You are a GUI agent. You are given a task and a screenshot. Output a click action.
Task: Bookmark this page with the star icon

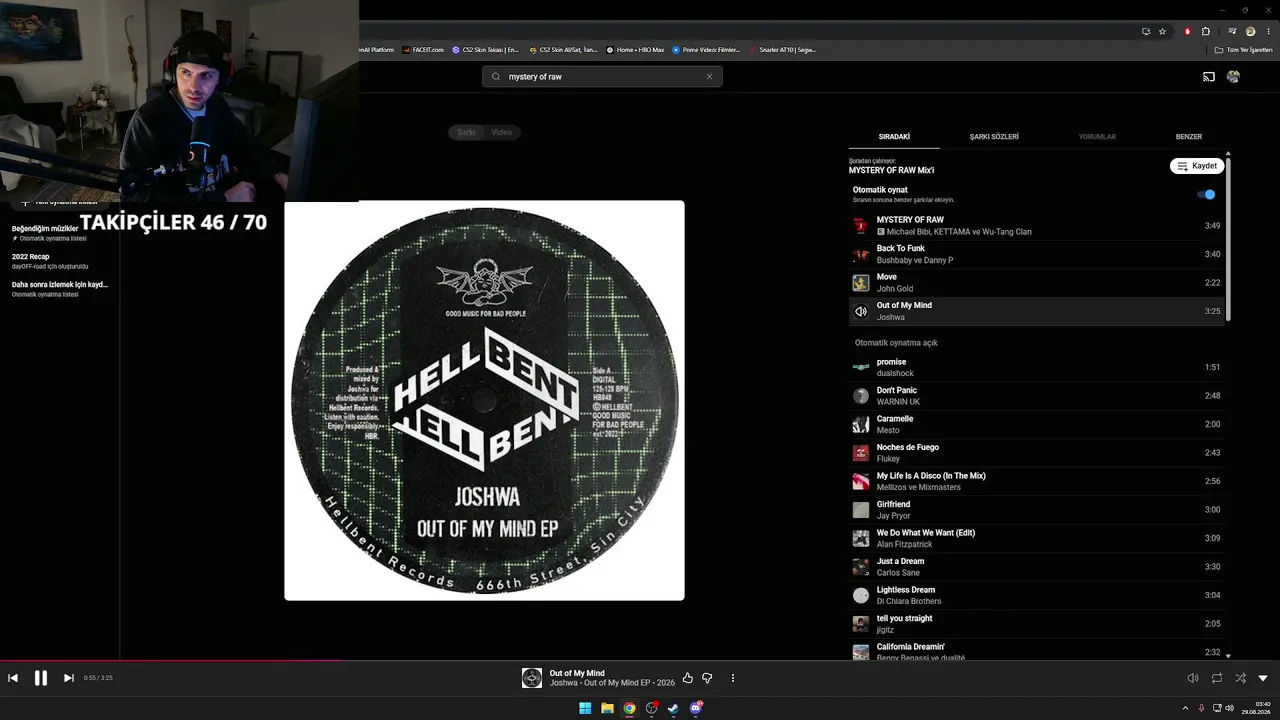point(1162,31)
